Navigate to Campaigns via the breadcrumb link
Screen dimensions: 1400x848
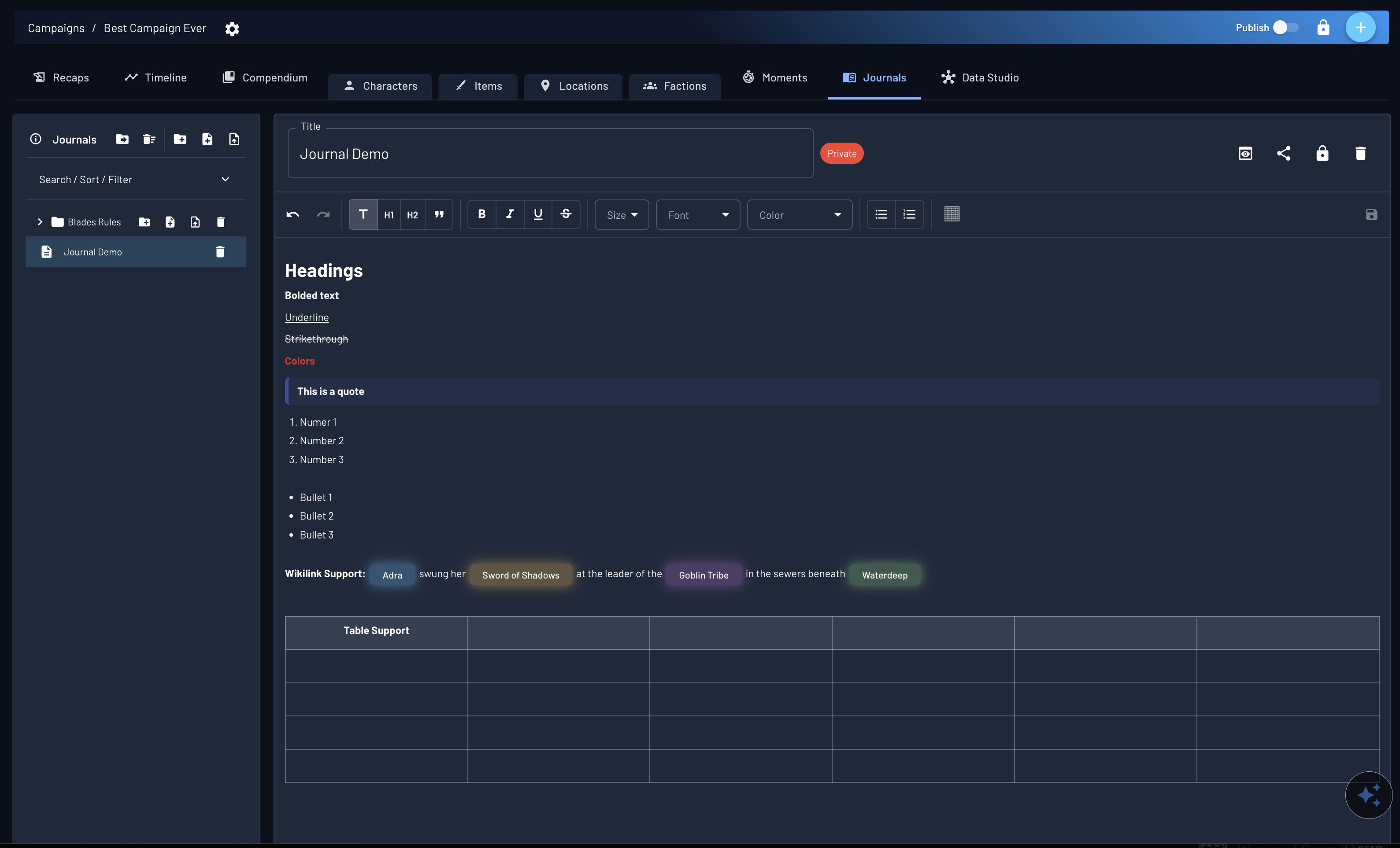(x=56, y=27)
